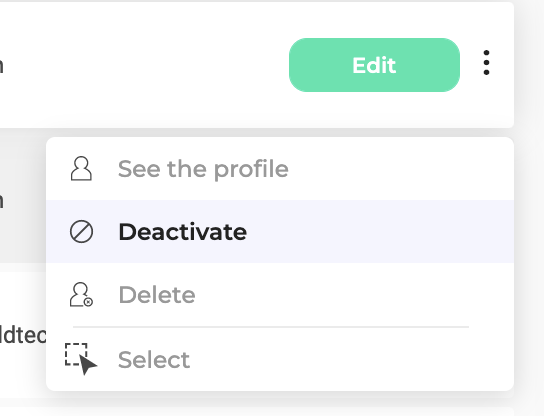This screenshot has width=544, height=416.
Task: Click the "Edit" text label
Action: (374, 65)
